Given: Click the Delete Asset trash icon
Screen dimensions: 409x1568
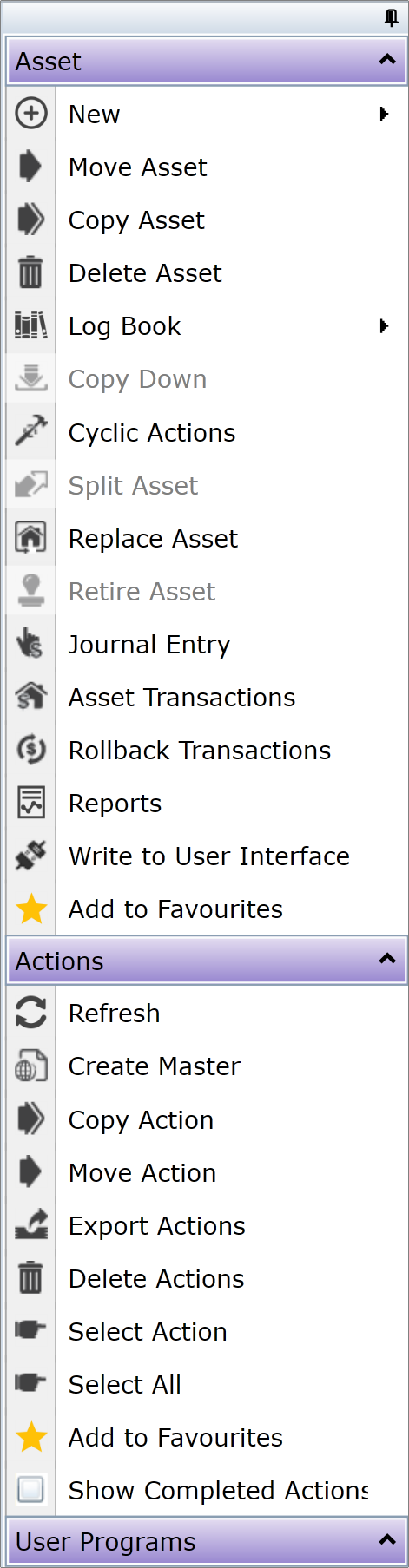Looking at the screenshot, I should (30, 272).
